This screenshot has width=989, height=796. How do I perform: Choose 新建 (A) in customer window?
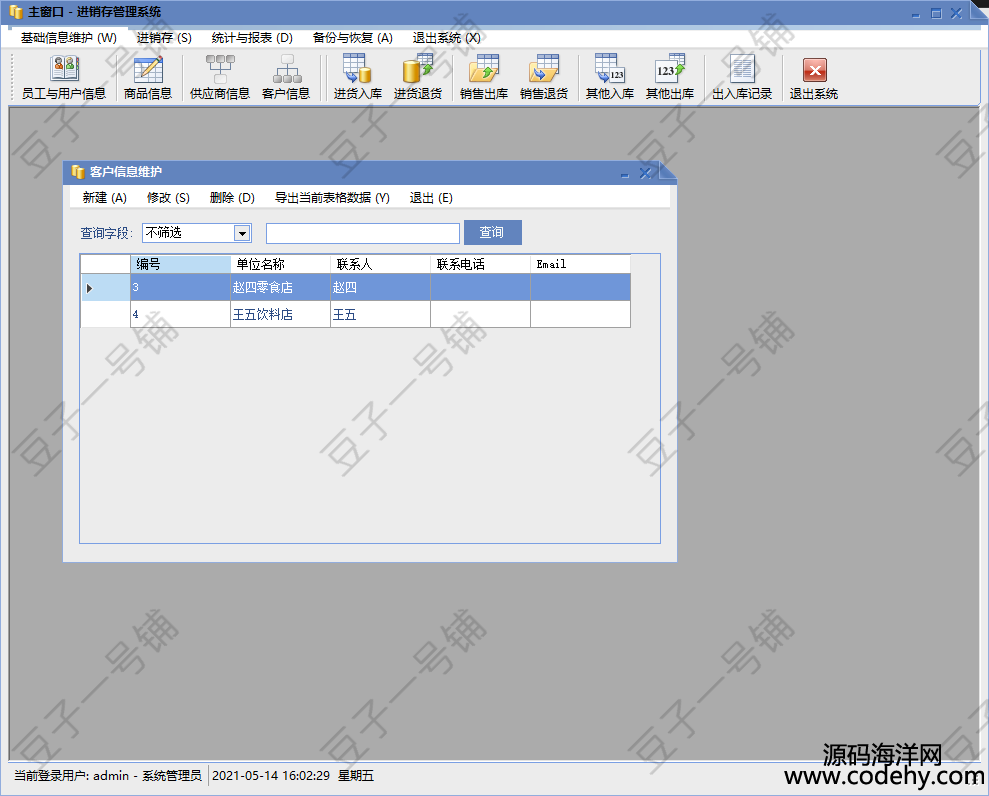point(105,198)
